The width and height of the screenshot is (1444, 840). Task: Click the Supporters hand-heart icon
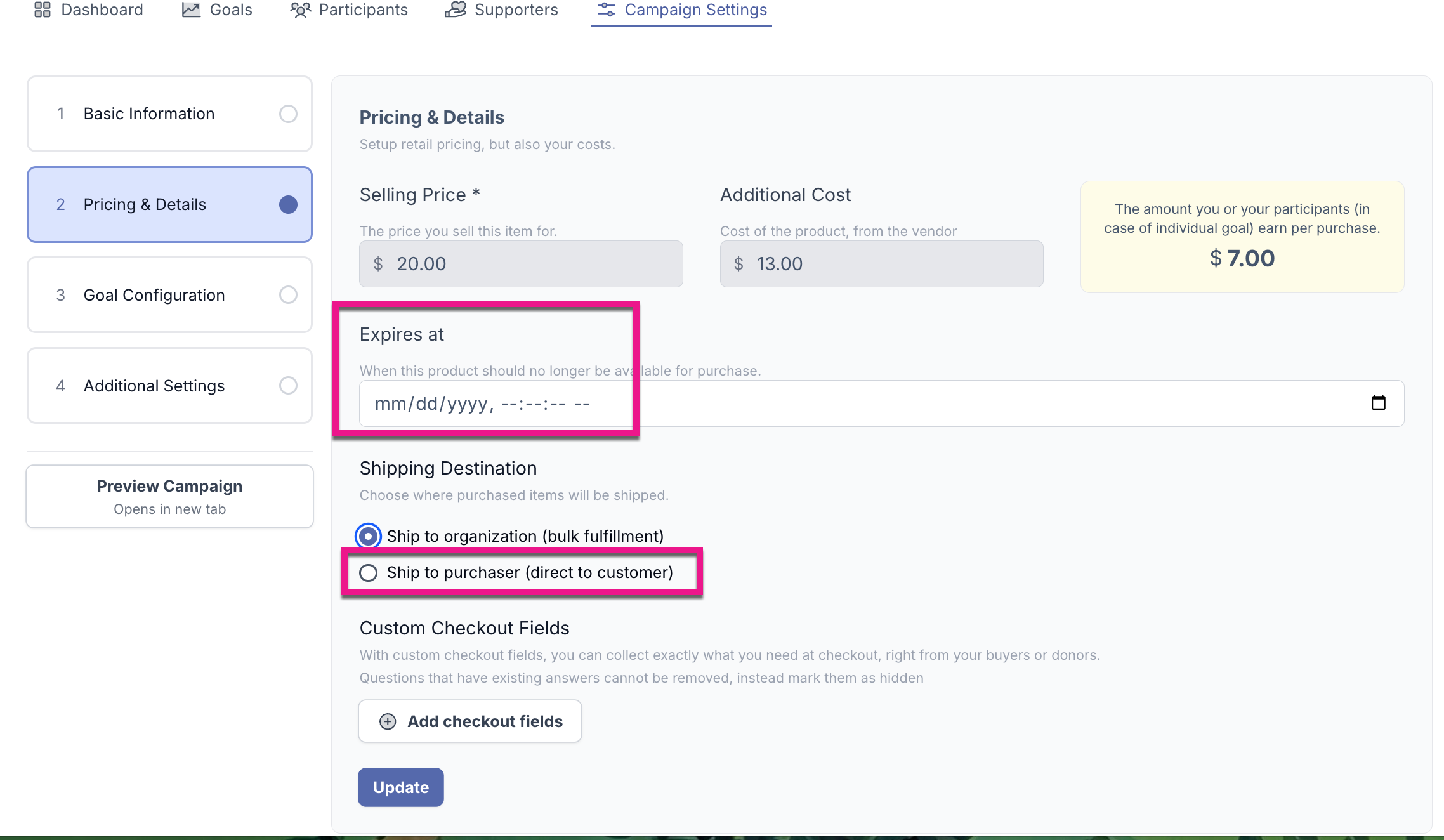coord(456,10)
